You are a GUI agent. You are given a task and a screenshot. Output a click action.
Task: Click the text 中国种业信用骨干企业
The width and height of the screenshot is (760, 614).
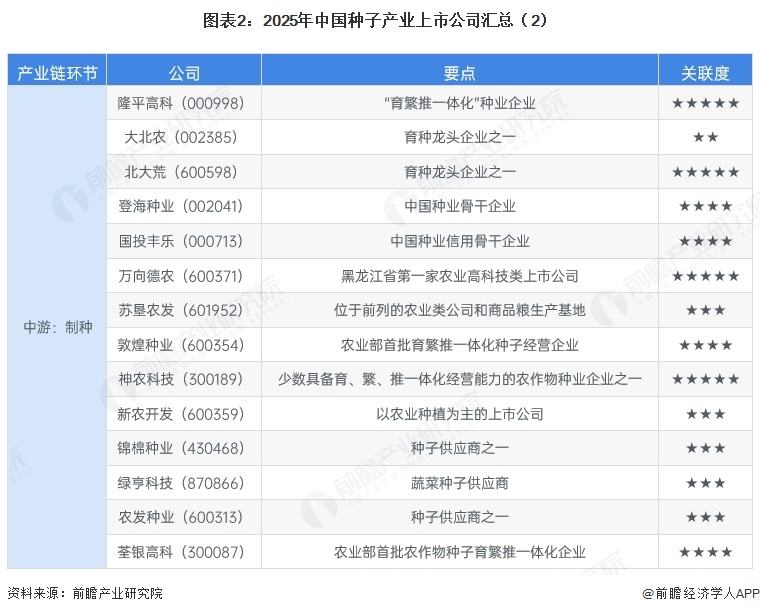tap(459, 241)
